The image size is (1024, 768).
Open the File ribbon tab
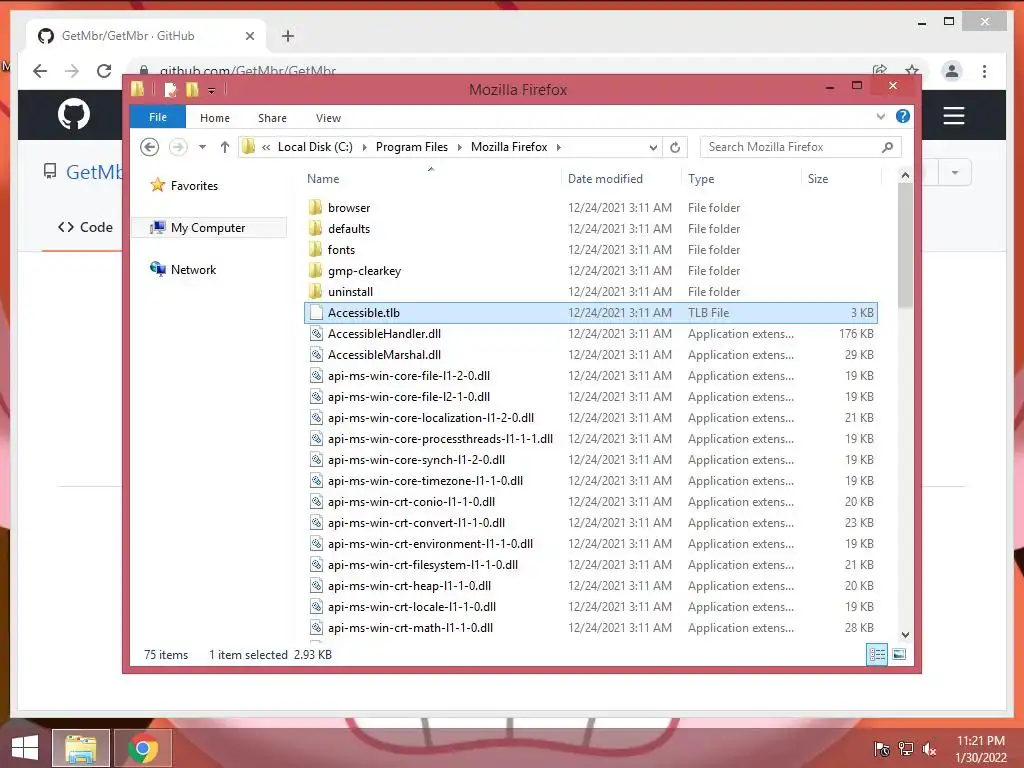(x=157, y=117)
